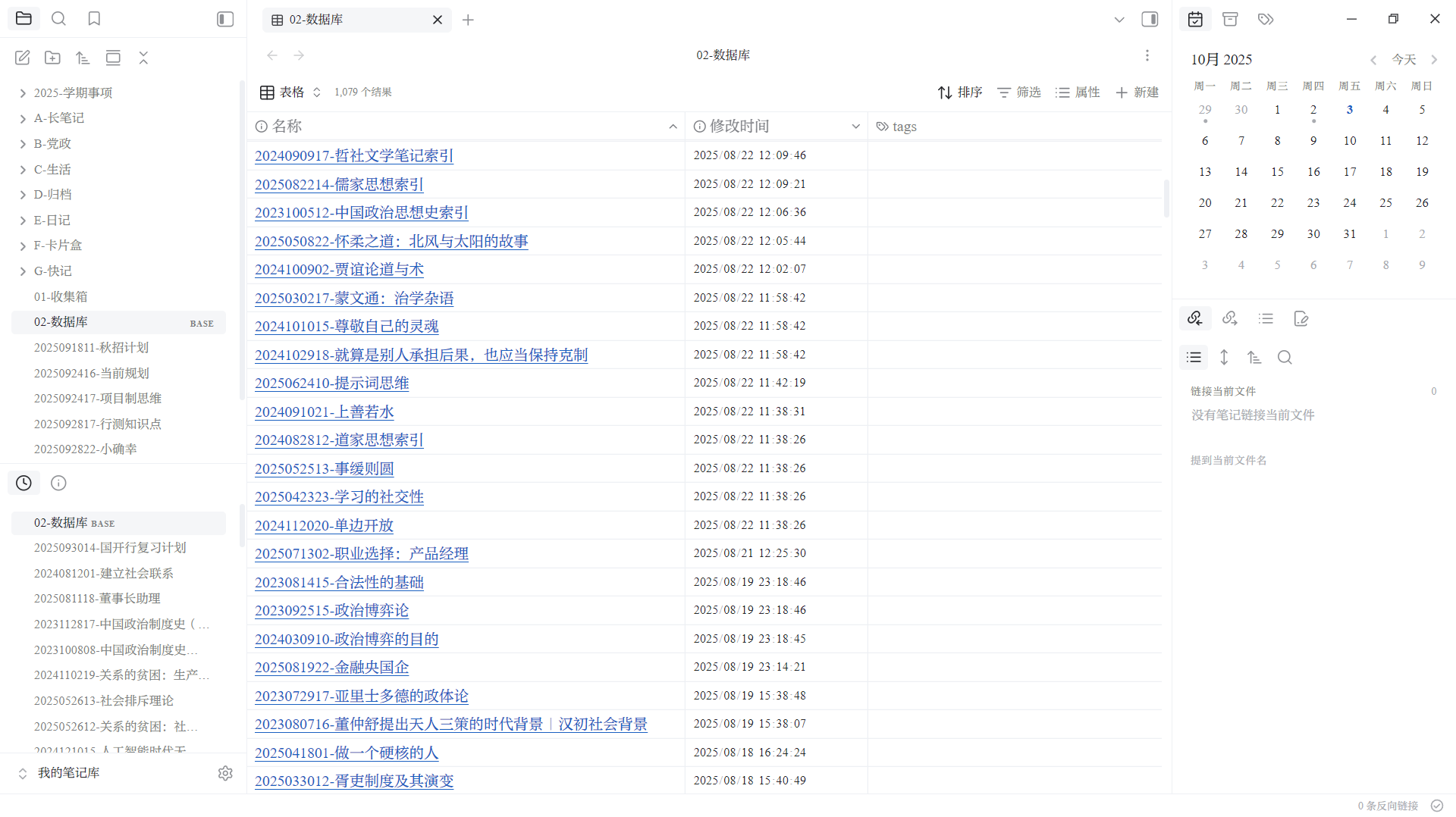The height and width of the screenshot is (817, 1456).
Task: Open the search icon in left sidebar
Action: point(58,19)
